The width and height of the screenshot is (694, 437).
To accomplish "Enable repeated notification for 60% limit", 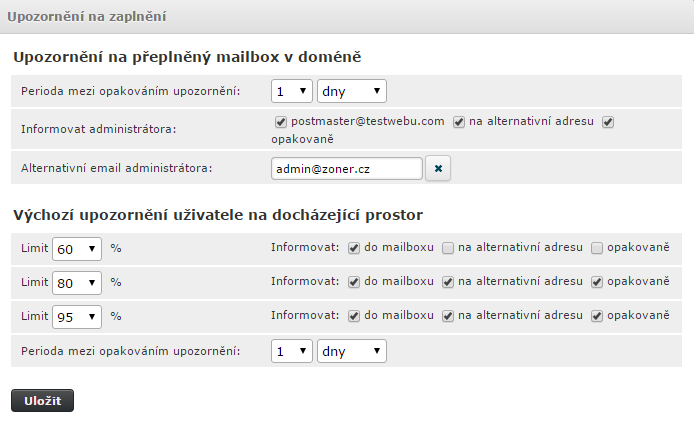I will (597, 247).
